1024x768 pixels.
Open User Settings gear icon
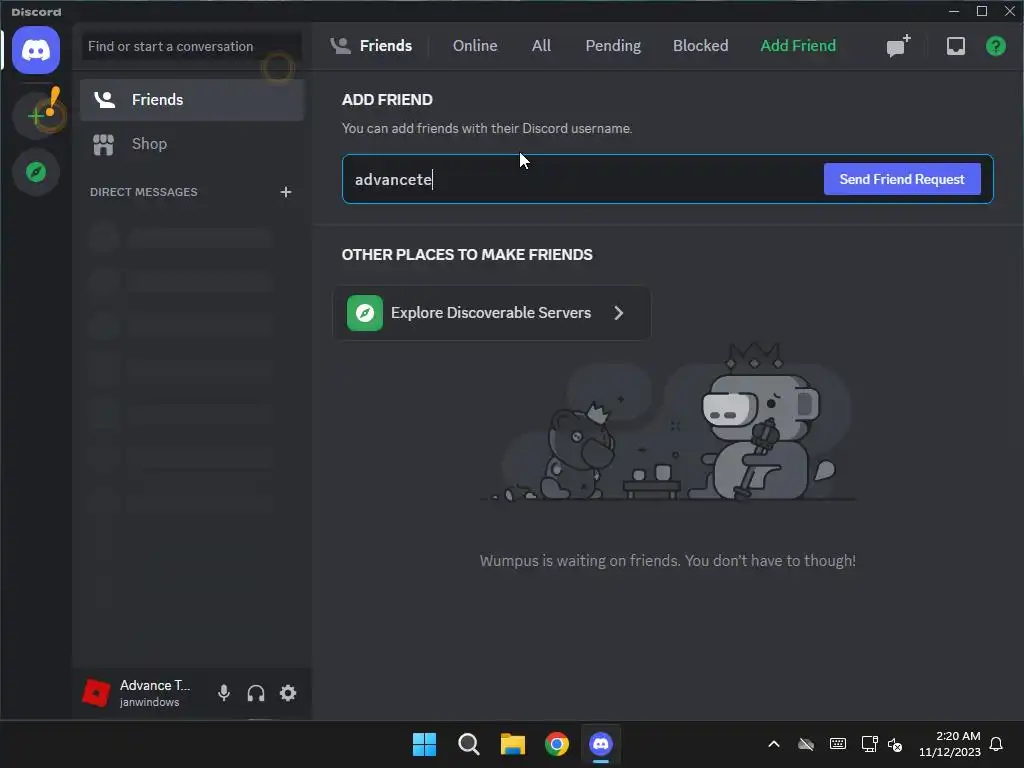(x=288, y=693)
